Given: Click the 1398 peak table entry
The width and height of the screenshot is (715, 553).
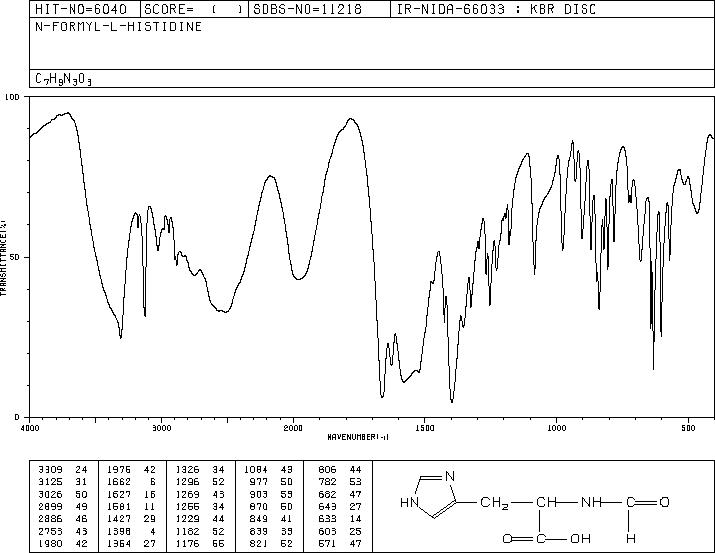Looking at the screenshot, I should click(x=131, y=531).
